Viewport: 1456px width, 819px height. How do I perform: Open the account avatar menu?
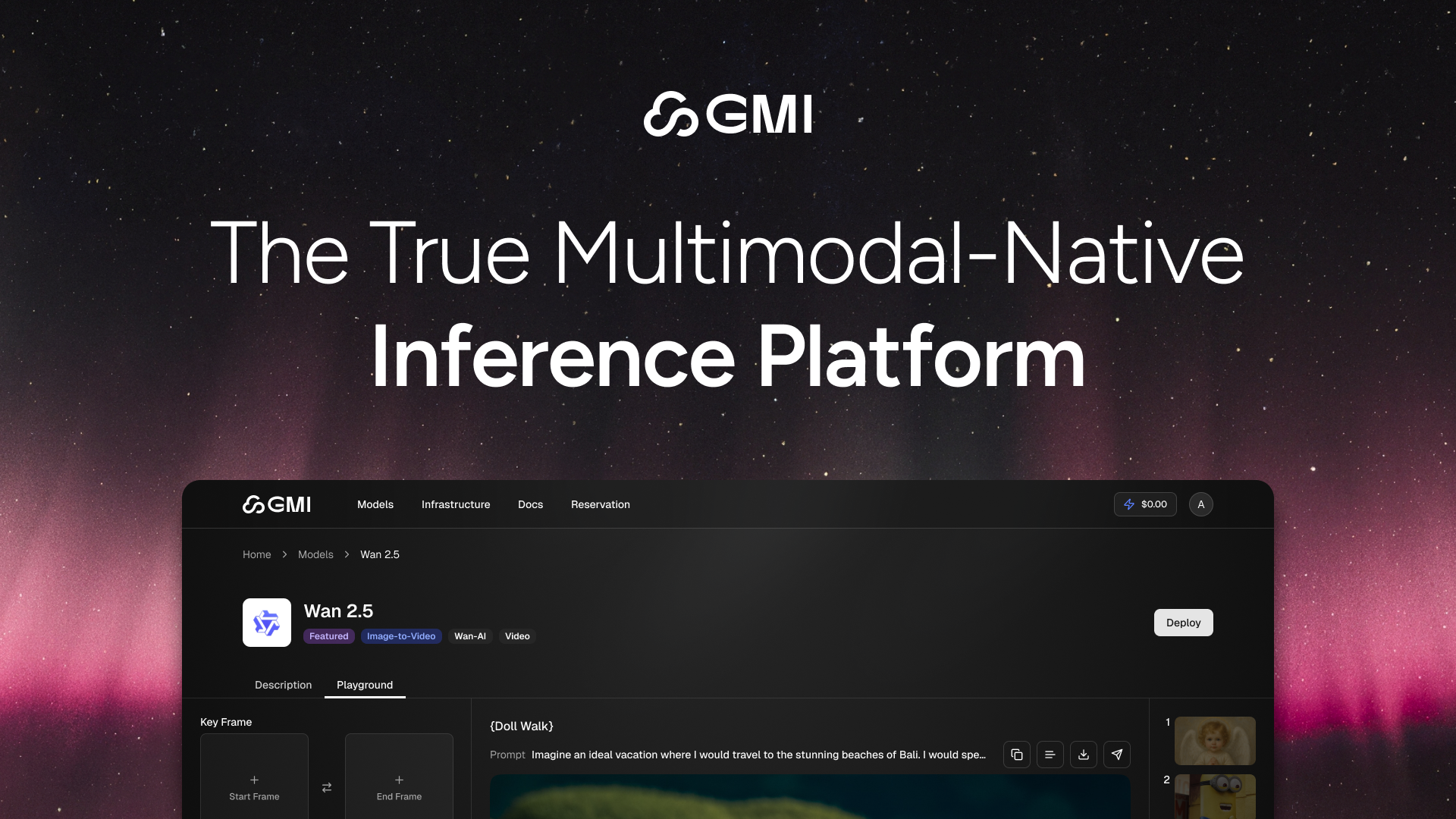(1200, 504)
